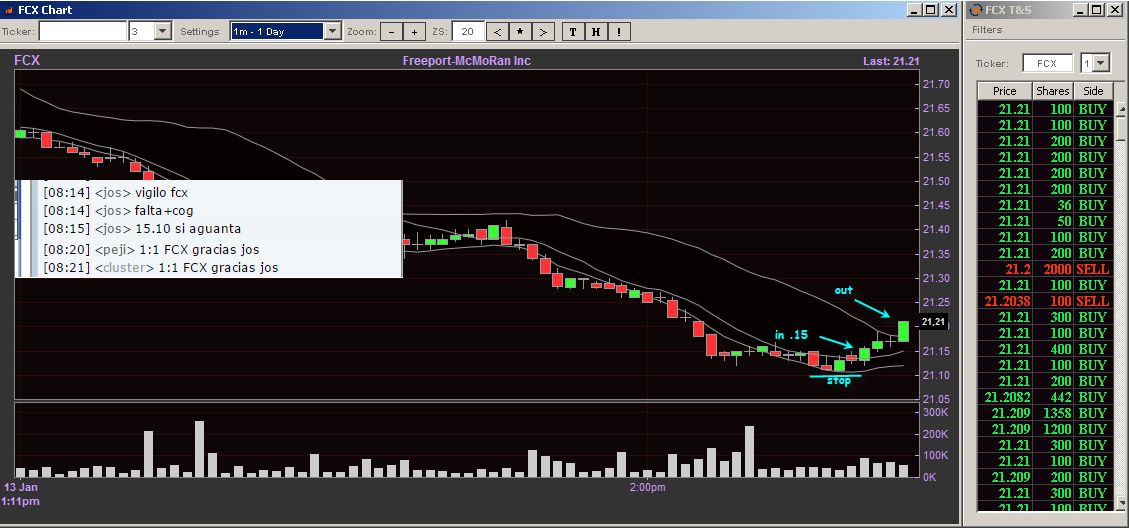Click the T&S scrollbar up arrow
Image resolution: width=1129 pixels, height=528 pixels.
click(x=1121, y=108)
